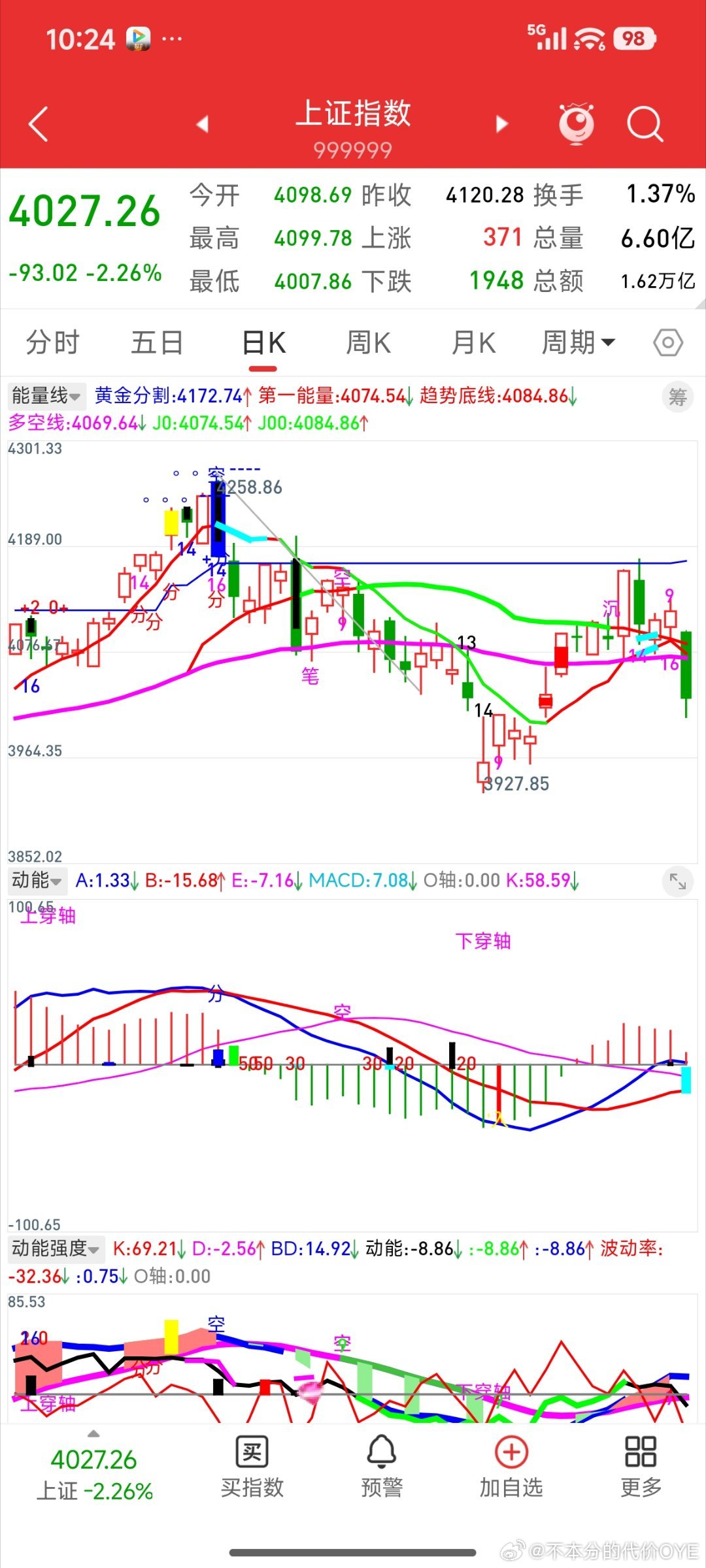Screen dimensions: 706x1568
Task: Tap 今开 value 4098.69
Action: click(x=313, y=195)
